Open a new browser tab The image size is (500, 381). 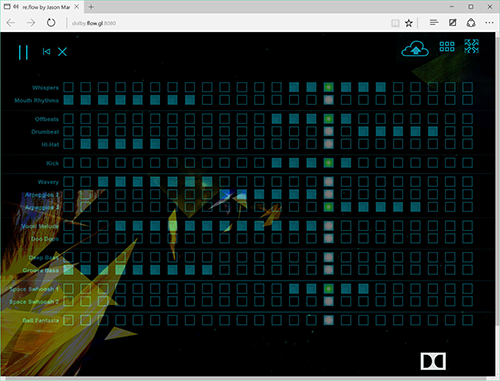(91, 7)
